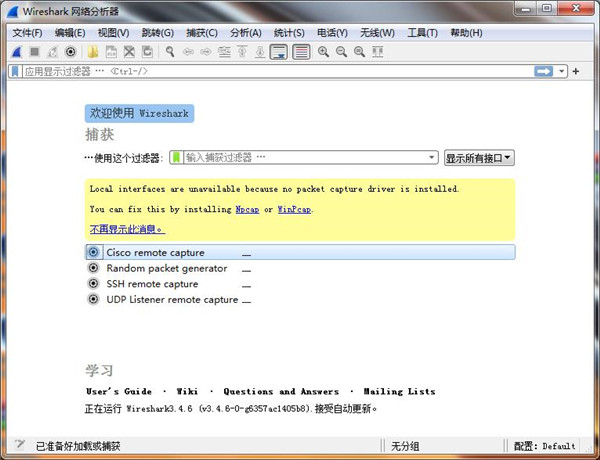This screenshot has width=600, height=460.
Task: Follow the WinPcap install link
Action: 294,209
